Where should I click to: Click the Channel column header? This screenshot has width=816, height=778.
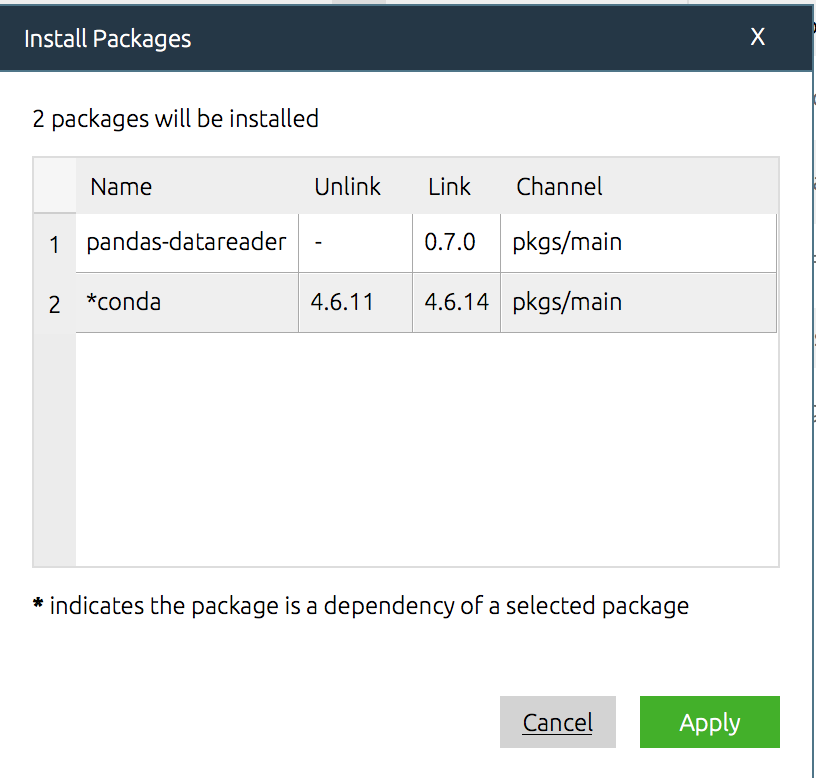(x=559, y=186)
